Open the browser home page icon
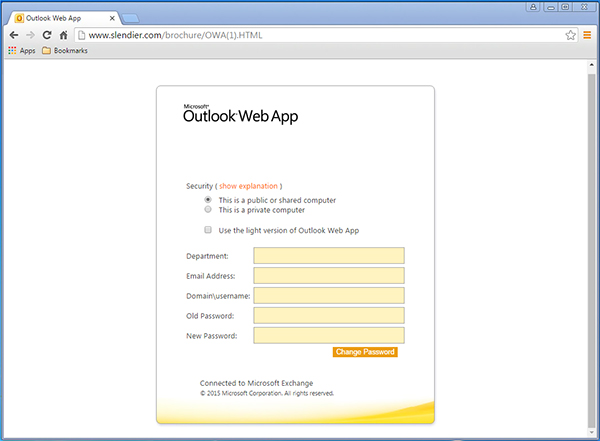Image resolution: width=600 pixels, height=441 pixels. point(64,35)
